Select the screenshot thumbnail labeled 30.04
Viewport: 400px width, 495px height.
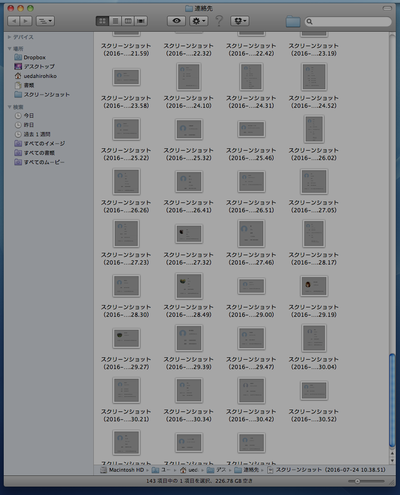coord(314,338)
